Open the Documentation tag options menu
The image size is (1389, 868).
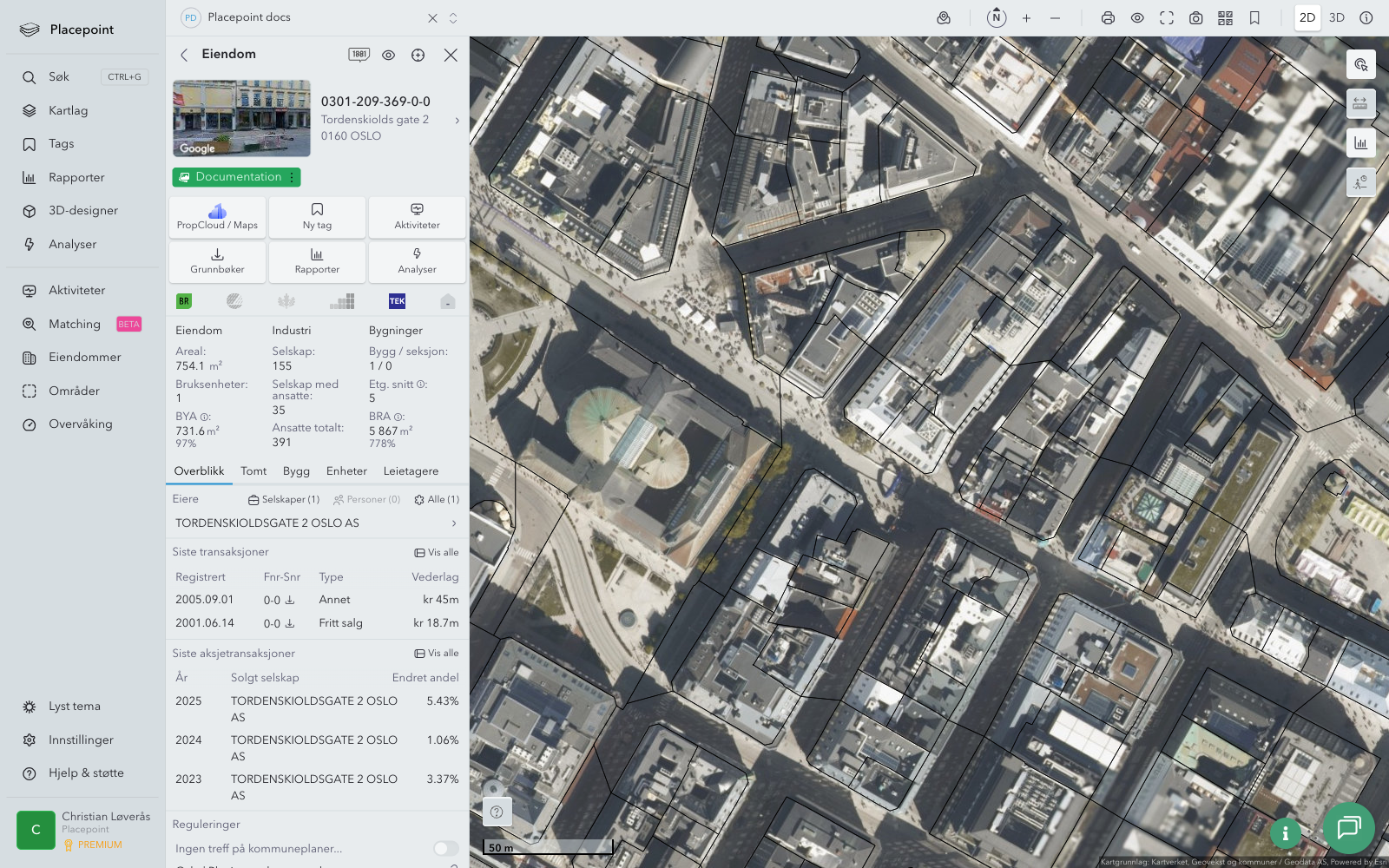click(292, 177)
